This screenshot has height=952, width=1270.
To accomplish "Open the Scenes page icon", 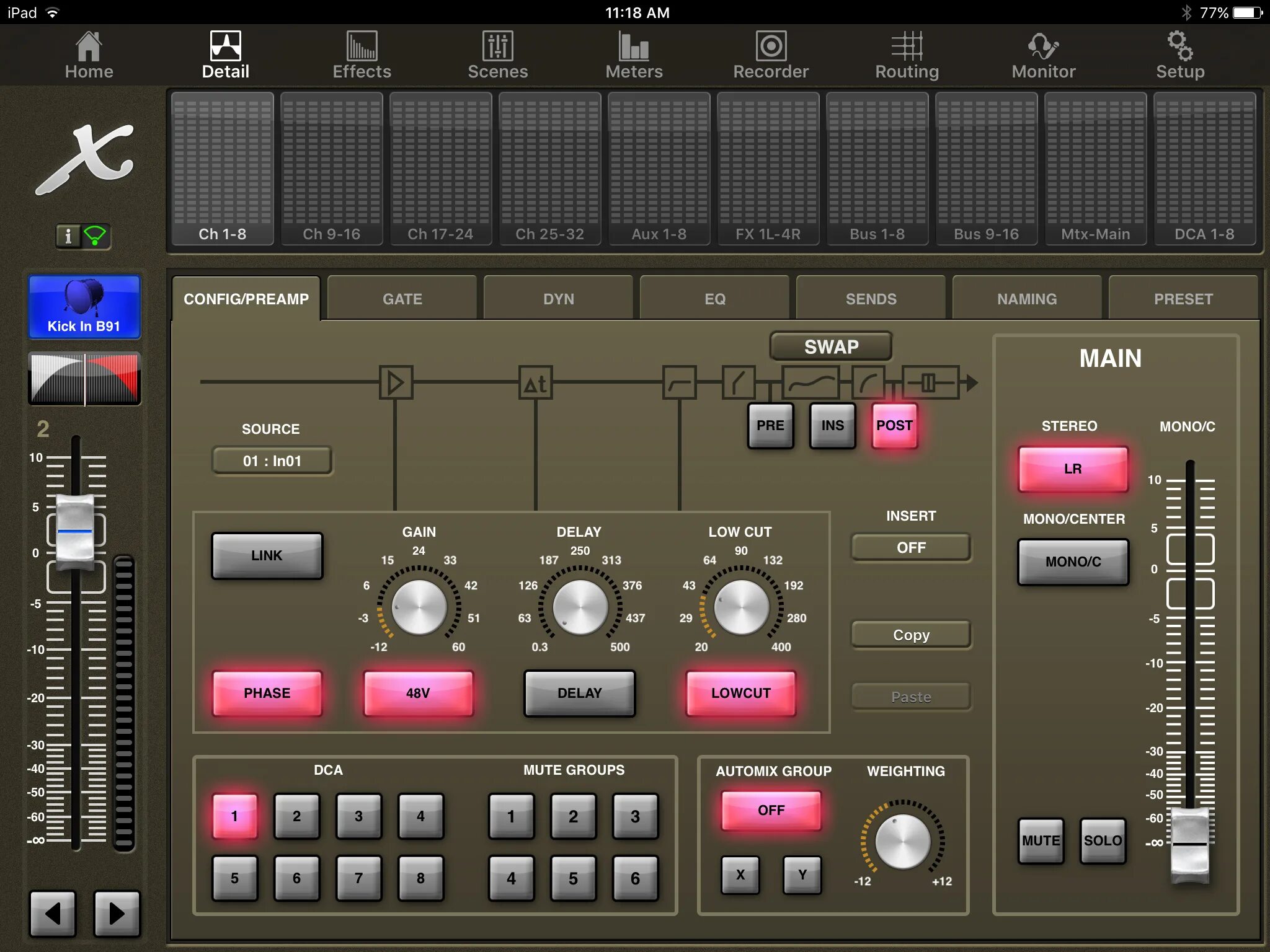I will [497, 47].
